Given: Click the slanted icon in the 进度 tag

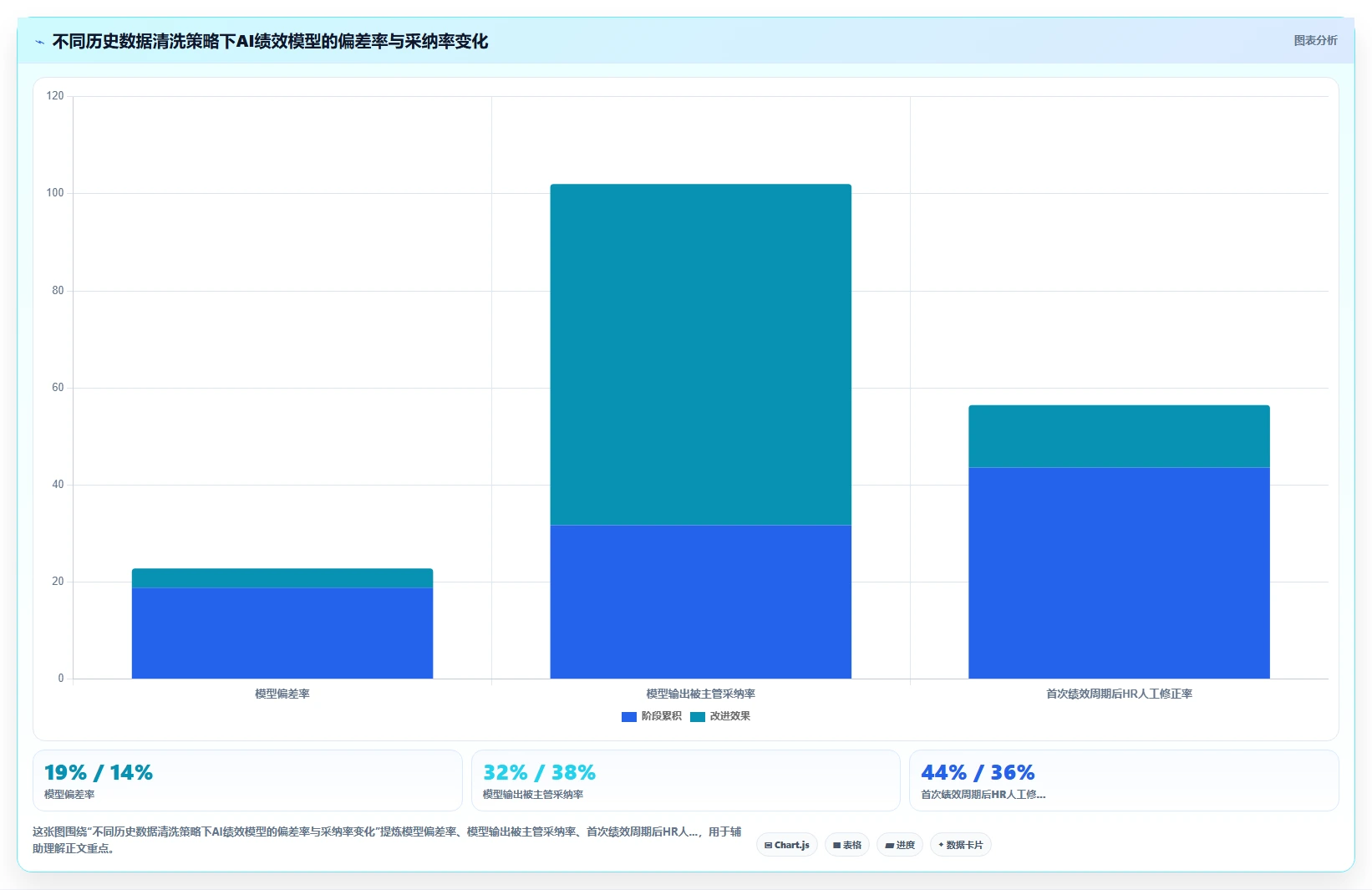Looking at the screenshot, I should tap(889, 845).
